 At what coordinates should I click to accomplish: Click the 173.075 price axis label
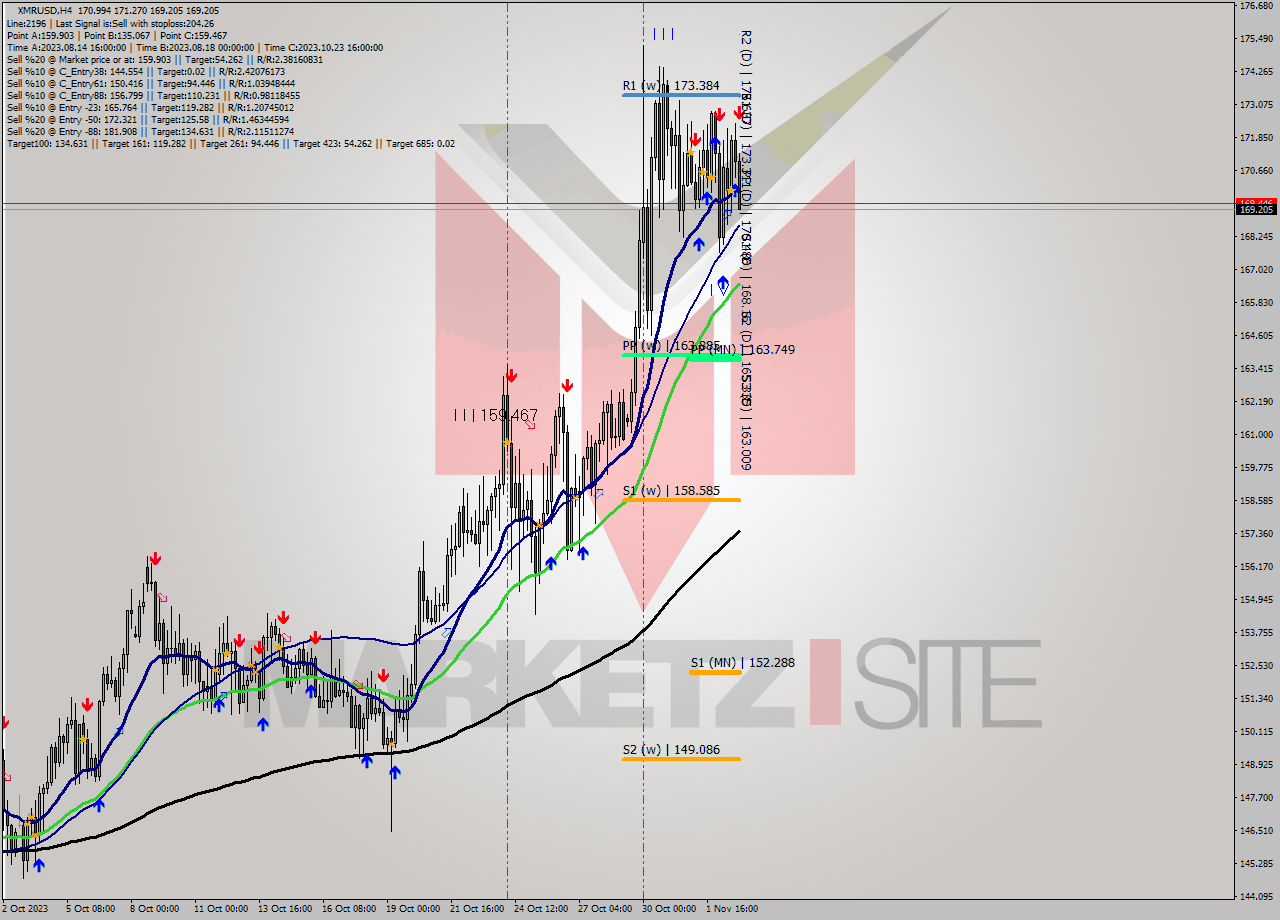[1256, 105]
